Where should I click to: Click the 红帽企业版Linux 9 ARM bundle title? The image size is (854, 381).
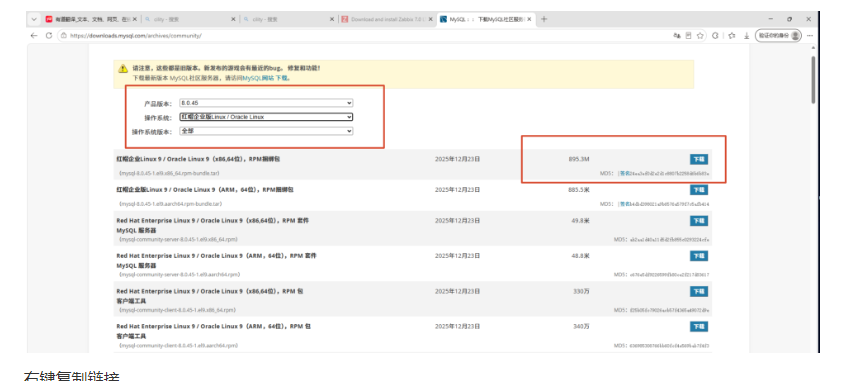[x=205, y=190]
